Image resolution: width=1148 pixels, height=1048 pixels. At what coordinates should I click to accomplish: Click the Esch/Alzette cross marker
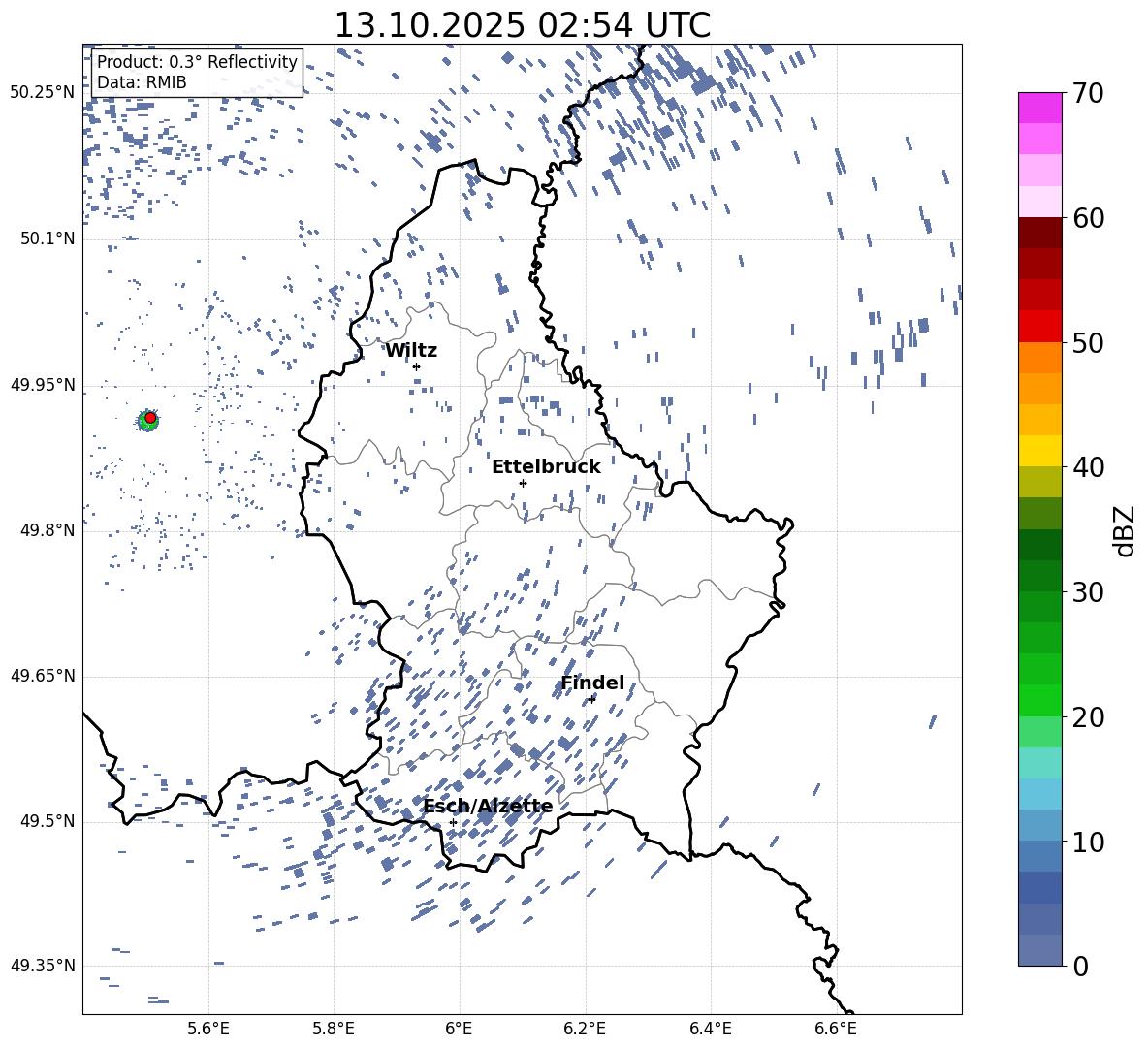(x=453, y=822)
